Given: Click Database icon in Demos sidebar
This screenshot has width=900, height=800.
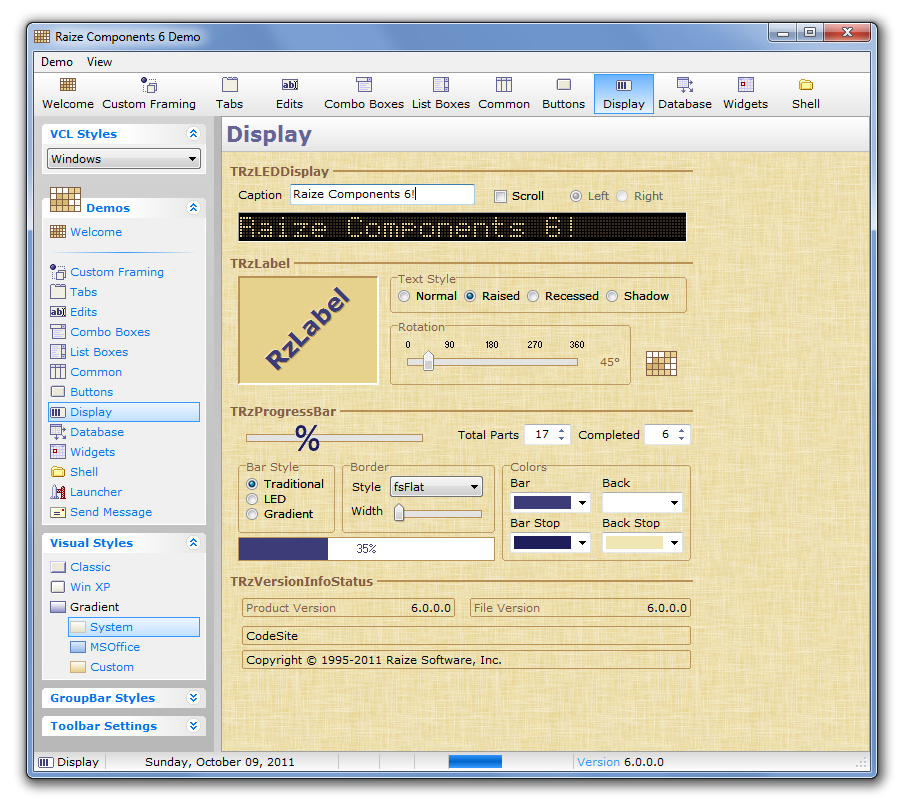Looking at the screenshot, I should point(58,432).
